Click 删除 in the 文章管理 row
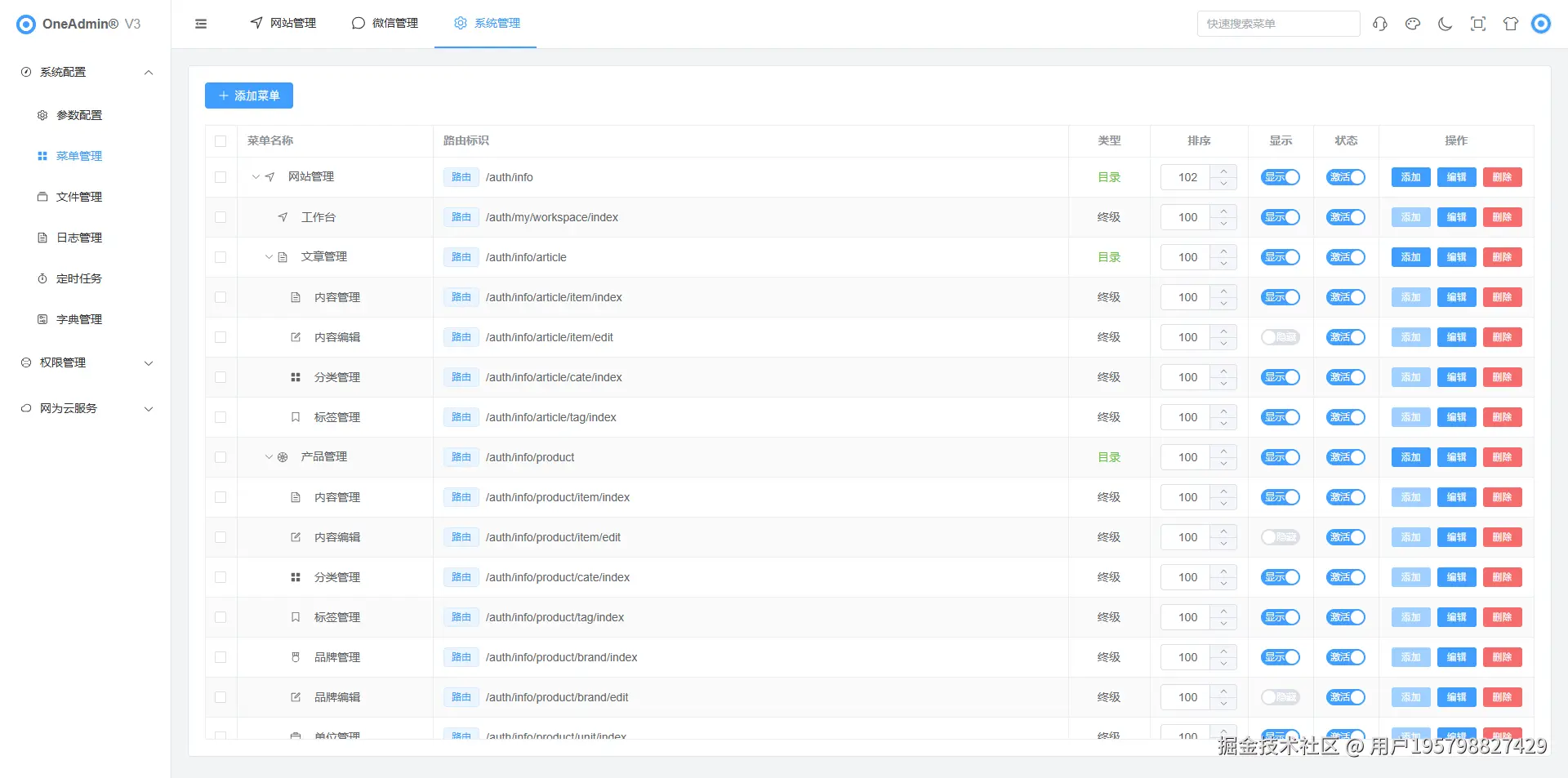 tap(1503, 257)
